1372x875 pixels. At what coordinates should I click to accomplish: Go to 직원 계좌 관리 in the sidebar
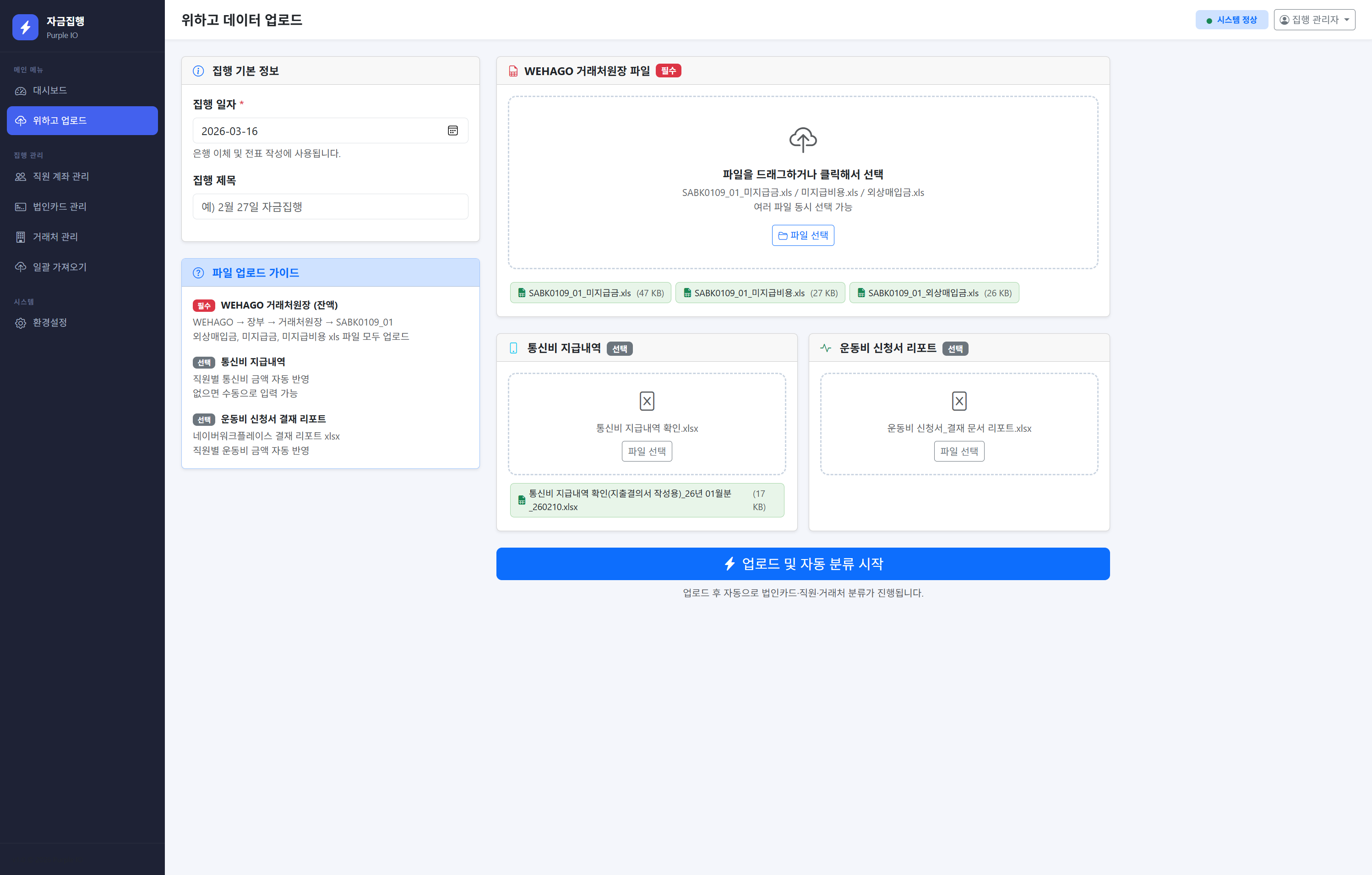60,177
